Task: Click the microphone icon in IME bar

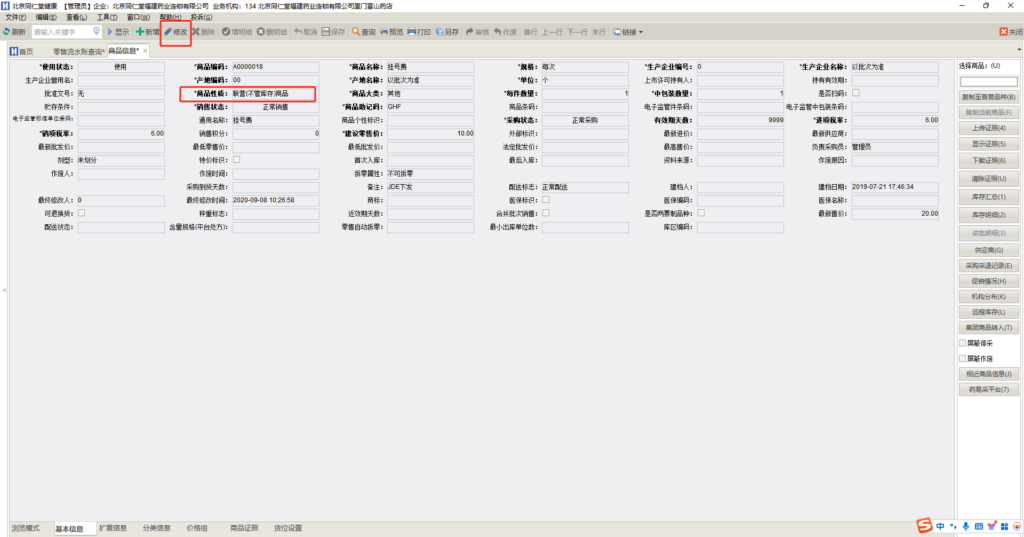Action: pyautogui.click(x=966, y=526)
